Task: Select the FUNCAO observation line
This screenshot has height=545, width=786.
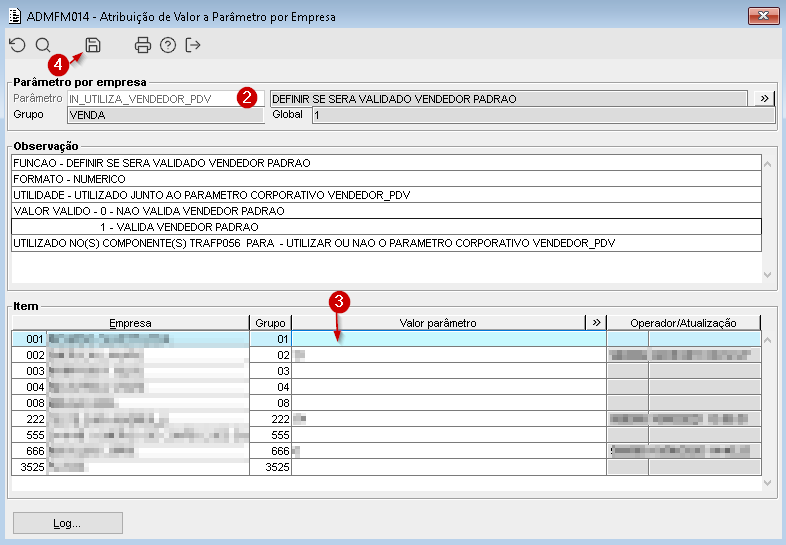Action: click(386, 163)
